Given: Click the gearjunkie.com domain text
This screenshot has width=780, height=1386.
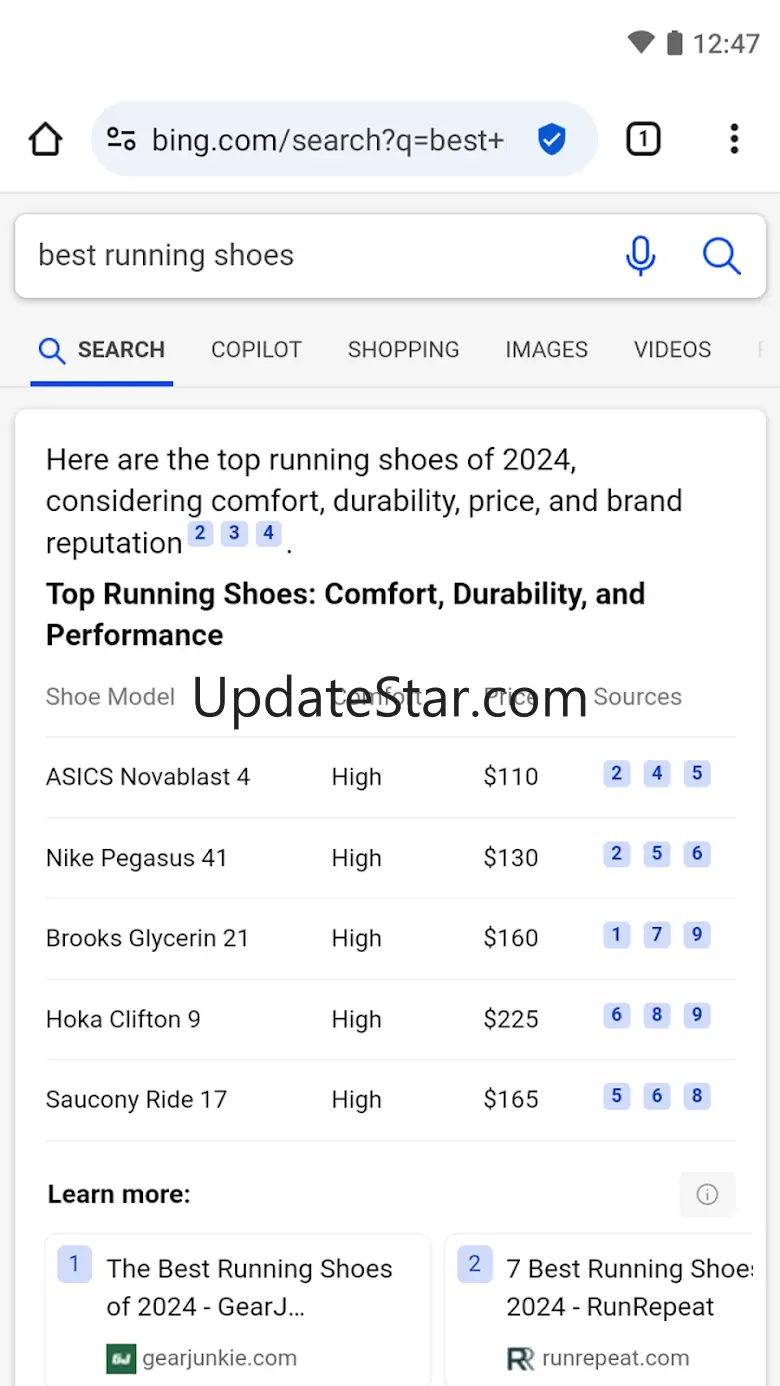Looking at the screenshot, I should point(219,1358).
